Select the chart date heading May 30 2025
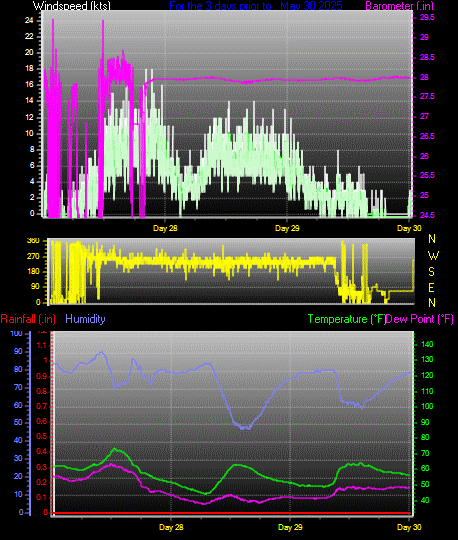458x540 pixels. [311, 5]
